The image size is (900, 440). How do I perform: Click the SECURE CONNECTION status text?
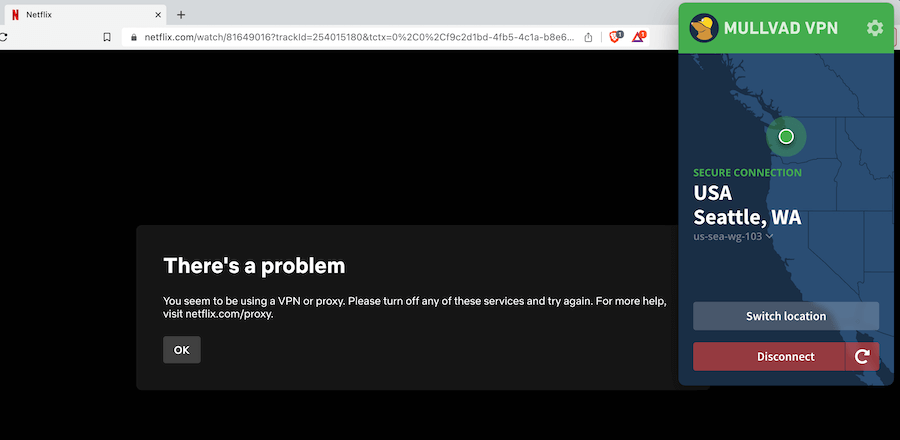coord(747,173)
